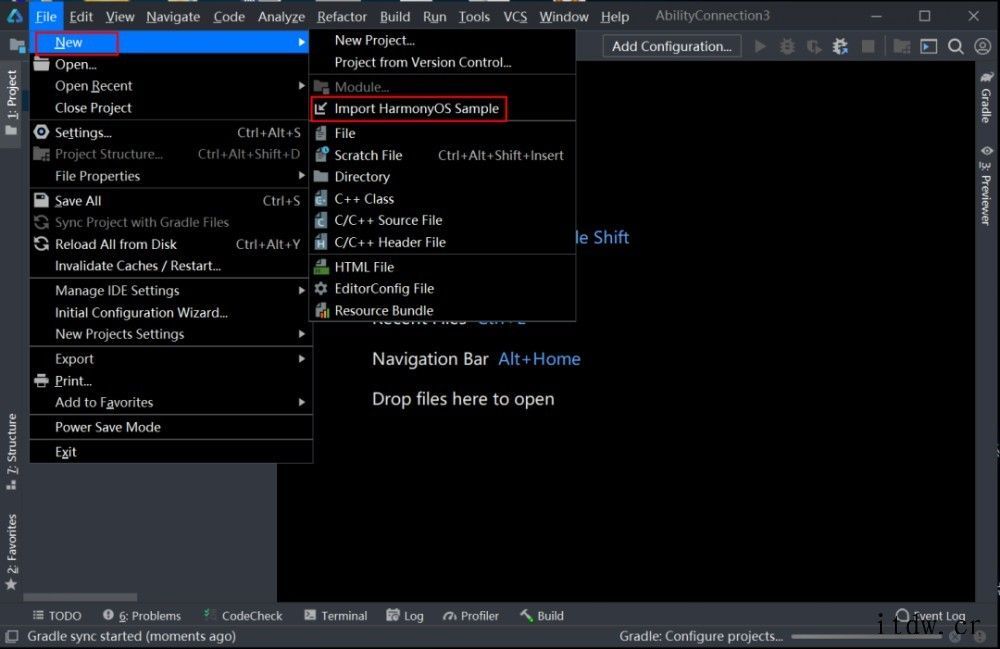Expand the Export submenu
Screen dimensions: 1000x649
171,359
